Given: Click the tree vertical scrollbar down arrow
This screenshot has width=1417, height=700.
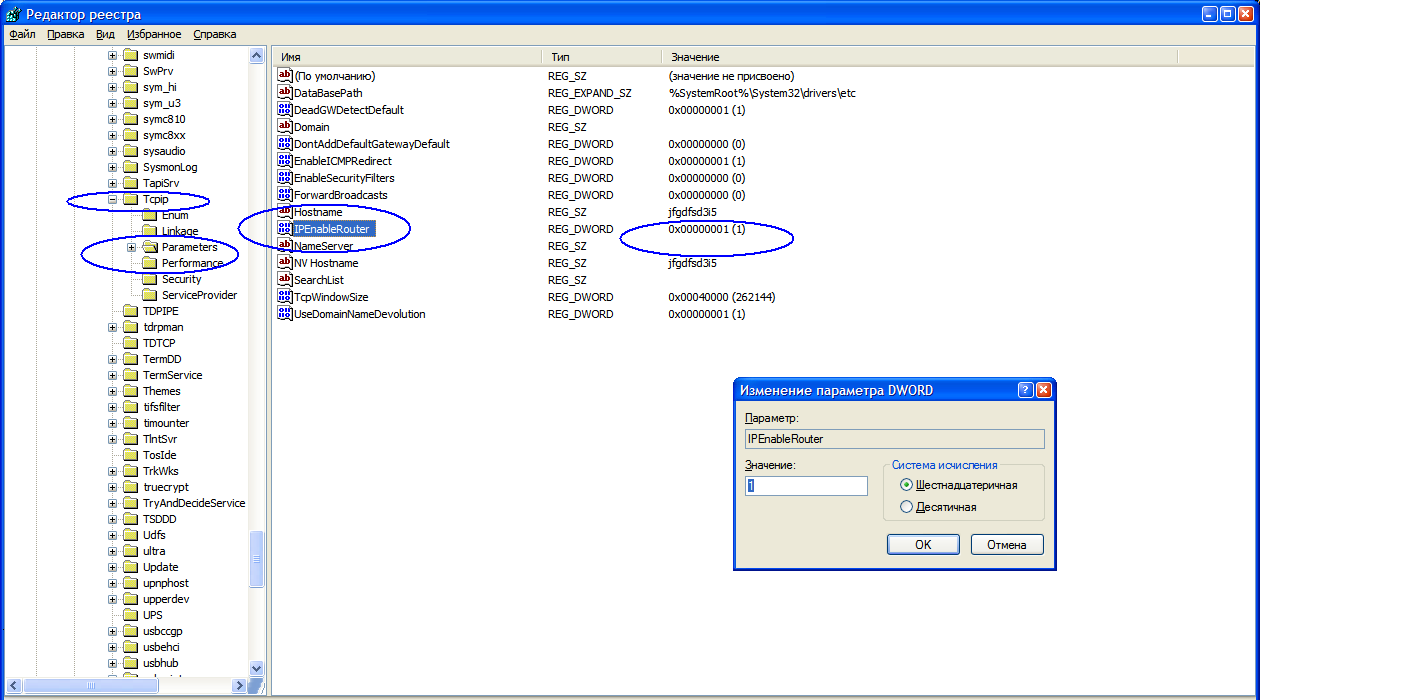Looking at the screenshot, I should click(256, 668).
